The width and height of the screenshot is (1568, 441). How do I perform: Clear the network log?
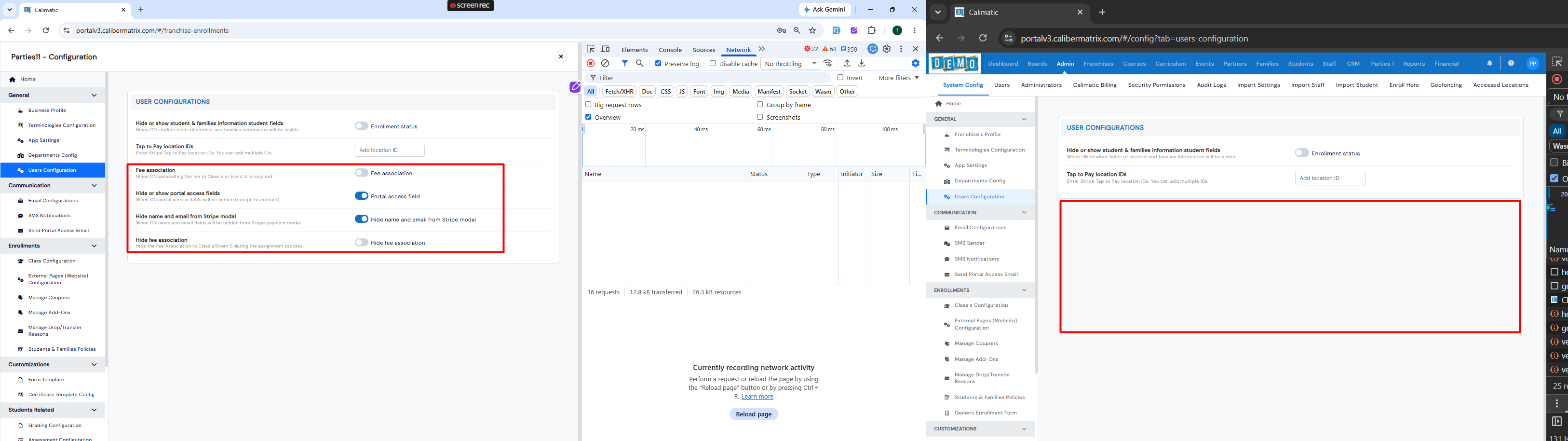click(x=605, y=63)
